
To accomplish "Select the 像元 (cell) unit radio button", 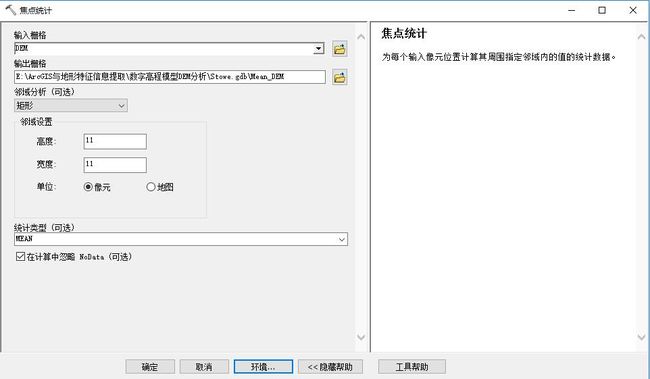I will point(88,187).
